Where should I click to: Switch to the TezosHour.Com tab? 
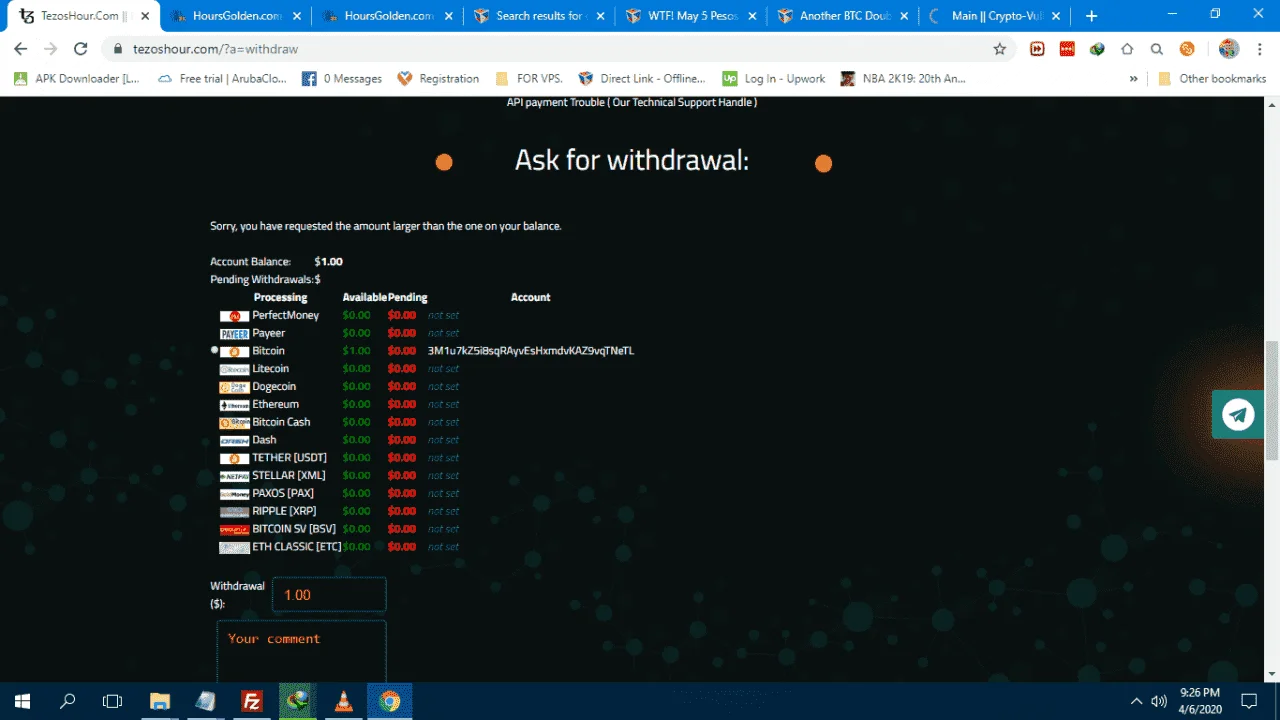(x=80, y=16)
